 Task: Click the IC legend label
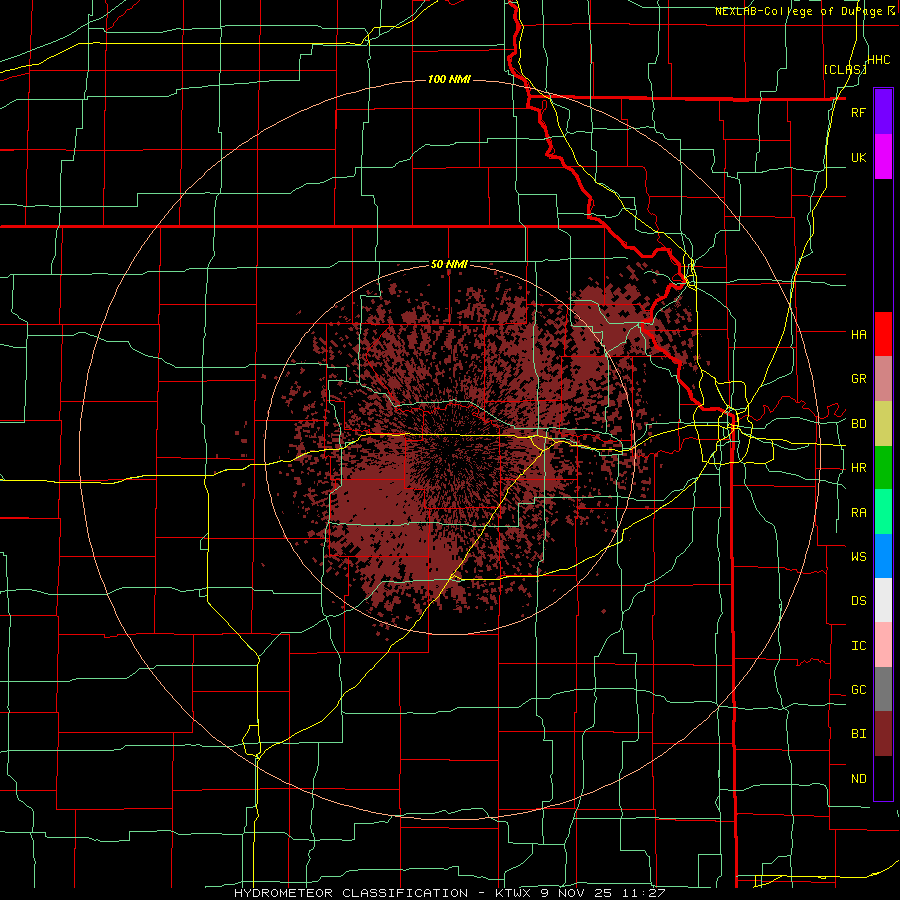(x=858, y=646)
